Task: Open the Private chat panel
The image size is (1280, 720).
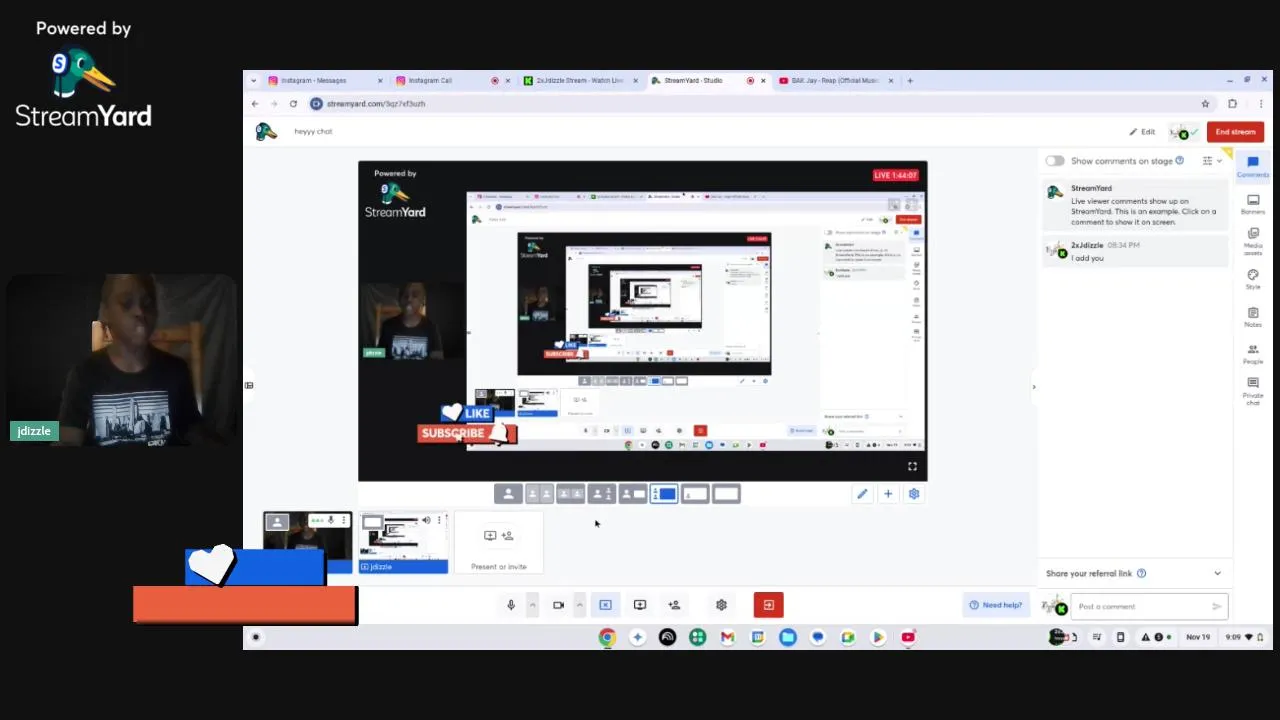Action: pos(1253,390)
